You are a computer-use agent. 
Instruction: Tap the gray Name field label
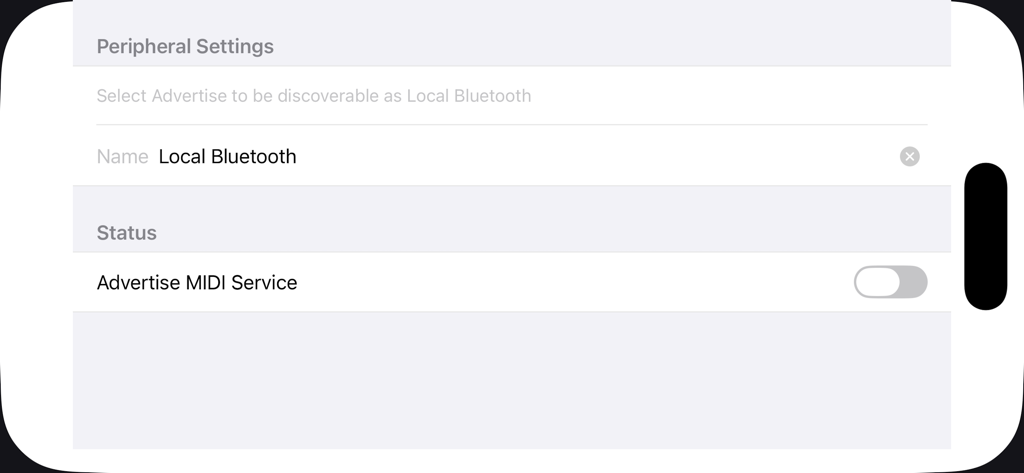pos(122,156)
